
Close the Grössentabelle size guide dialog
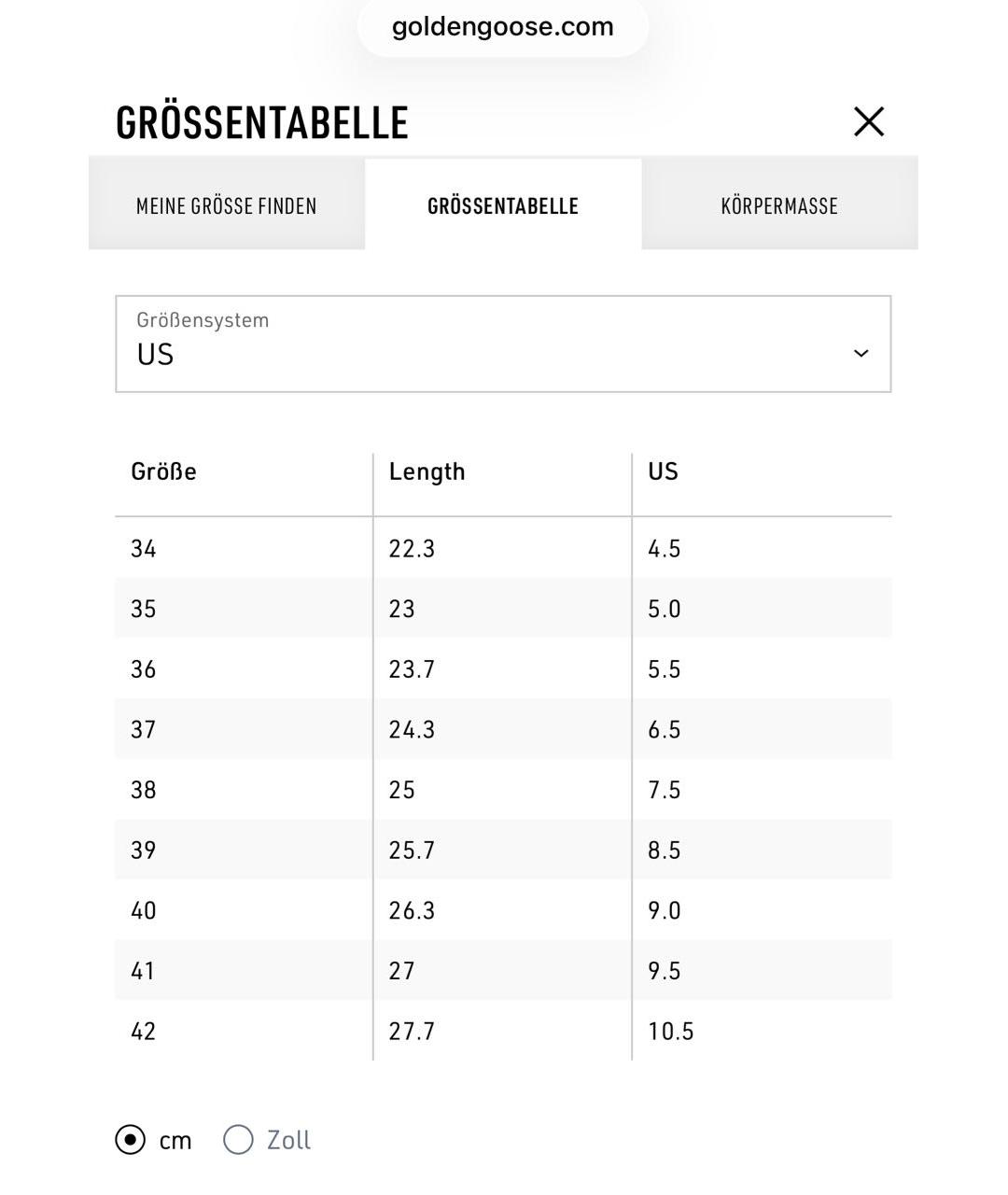point(868,121)
